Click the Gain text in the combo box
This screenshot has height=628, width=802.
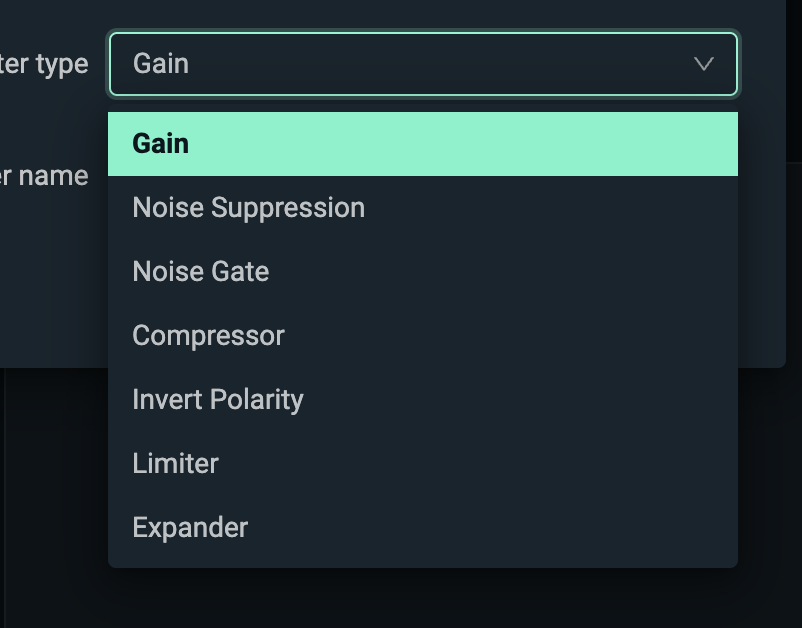tap(161, 64)
